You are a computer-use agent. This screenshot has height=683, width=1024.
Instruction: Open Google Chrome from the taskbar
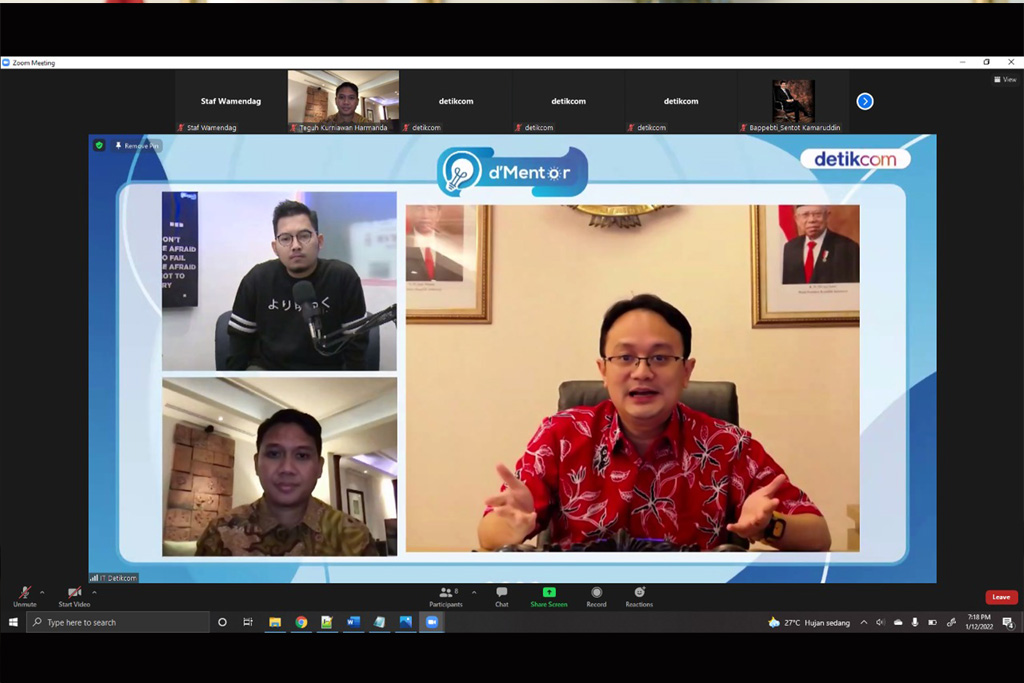pyautogui.click(x=301, y=622)
